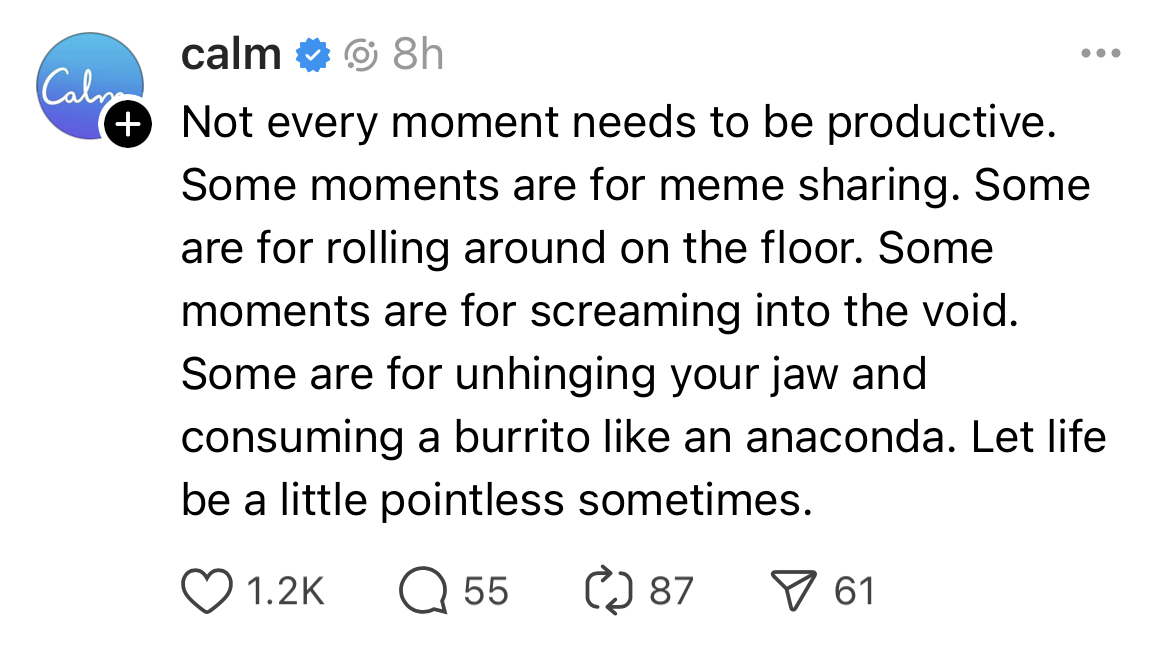Like the post with the heart icon
1170x645 pixels.
[206, 591]
